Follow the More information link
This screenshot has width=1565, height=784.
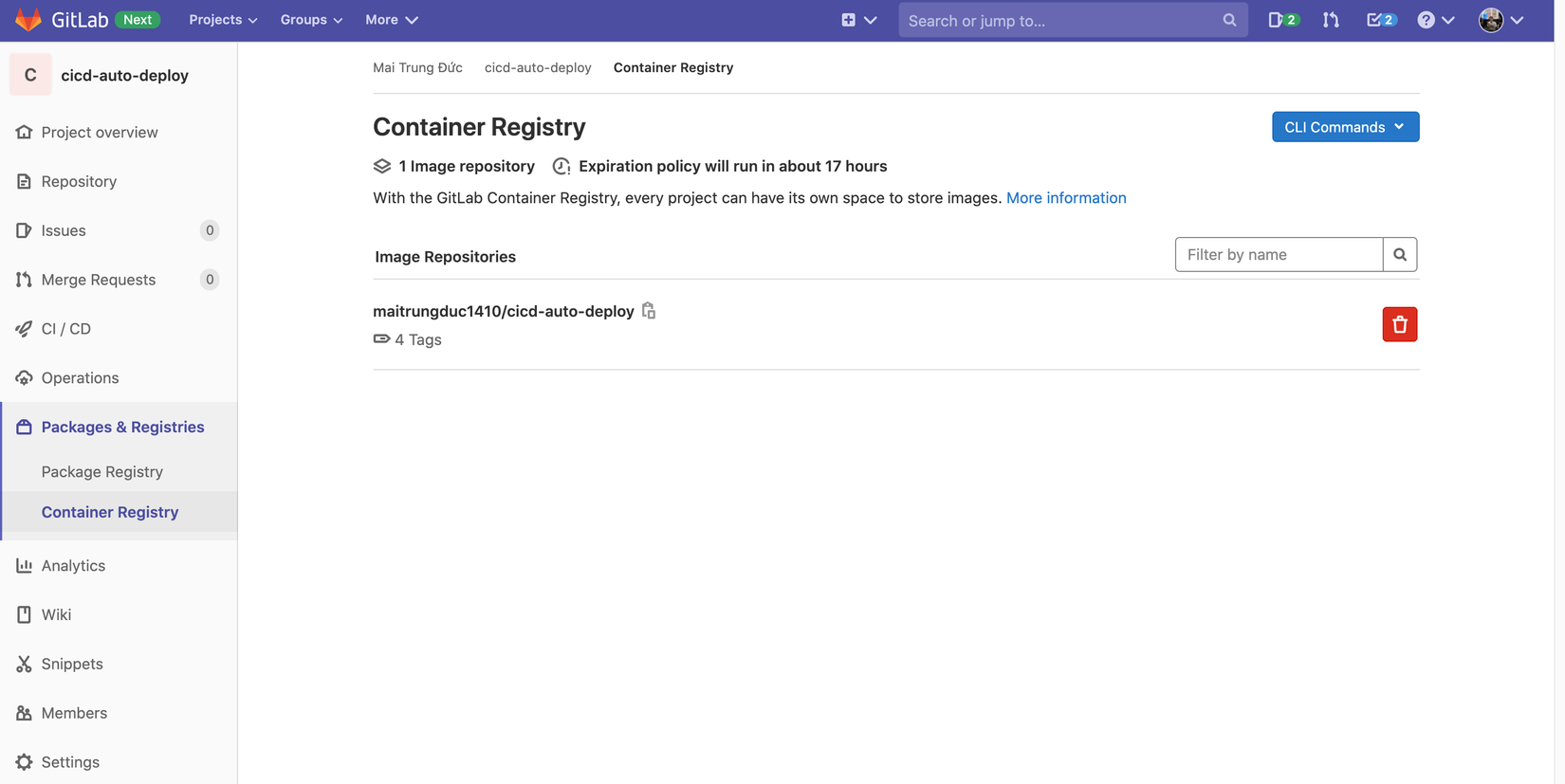click(1066, 198)
